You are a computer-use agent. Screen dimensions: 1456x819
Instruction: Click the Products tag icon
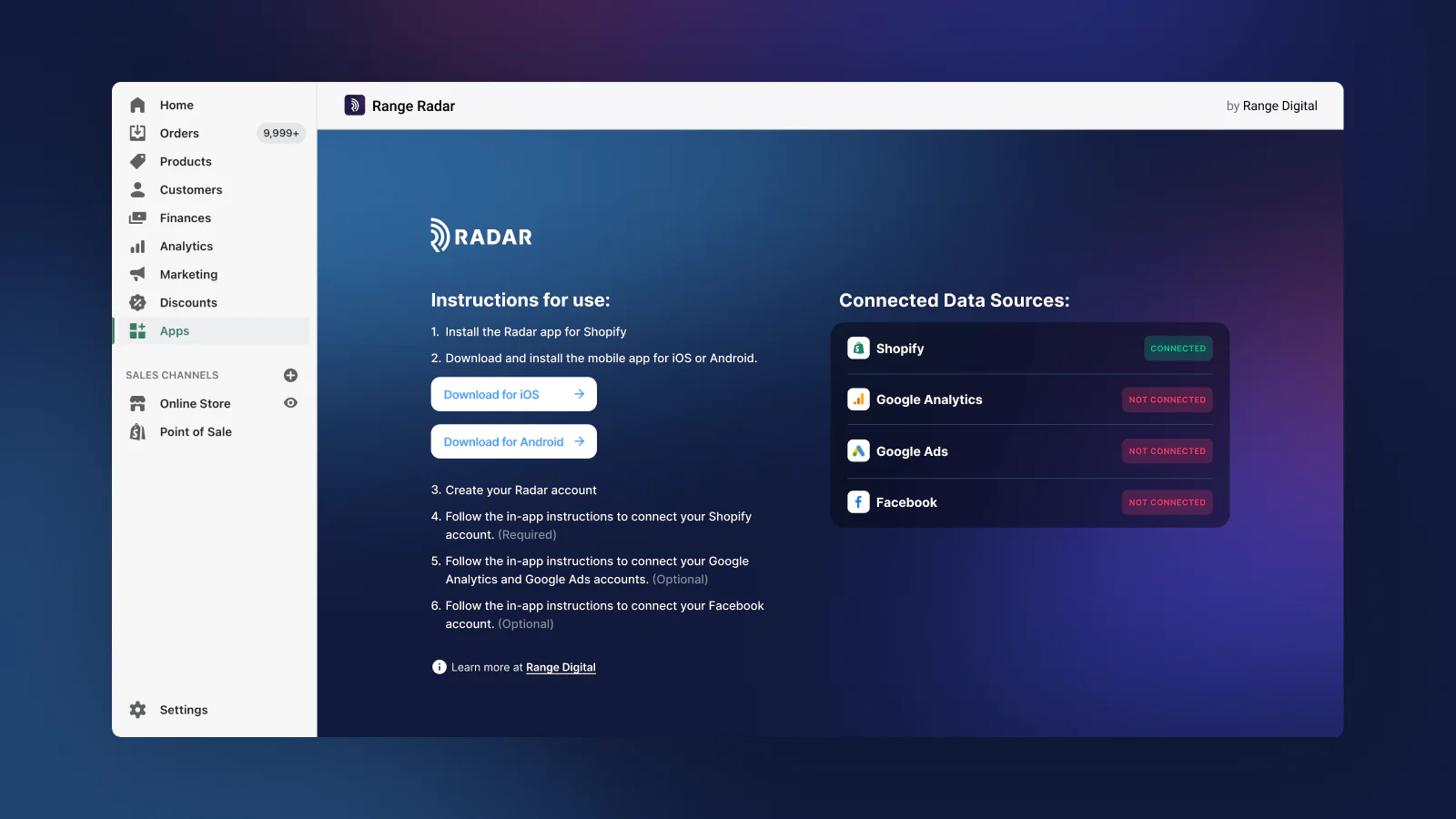pyautogui.click(x=137, y=161)
